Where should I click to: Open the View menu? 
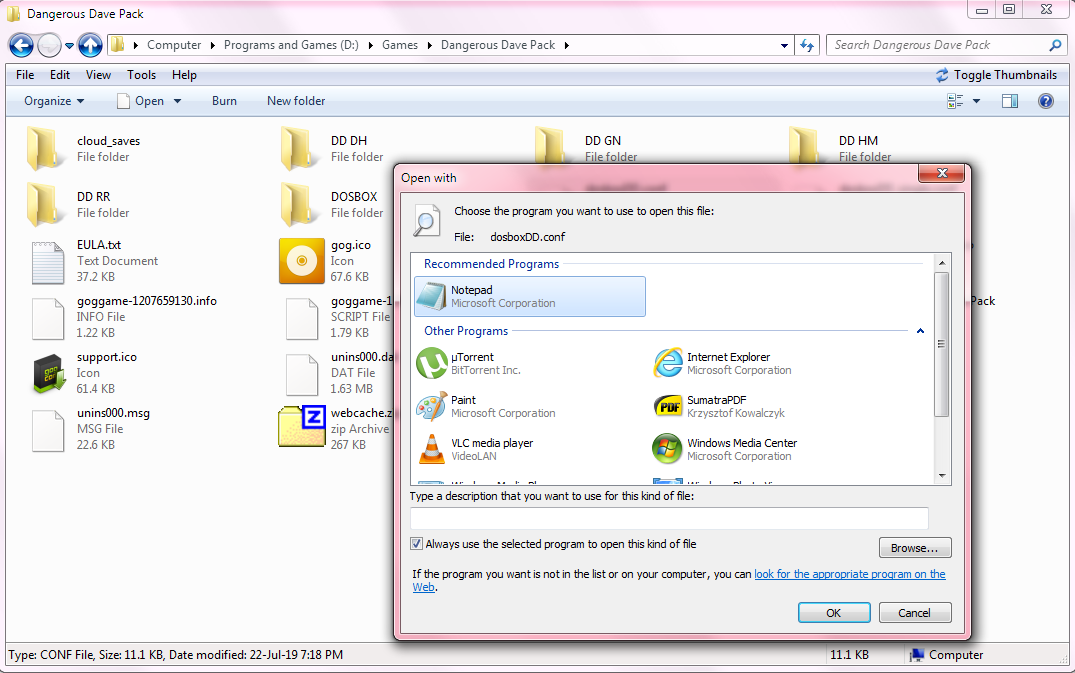click(x=98, y=75)
